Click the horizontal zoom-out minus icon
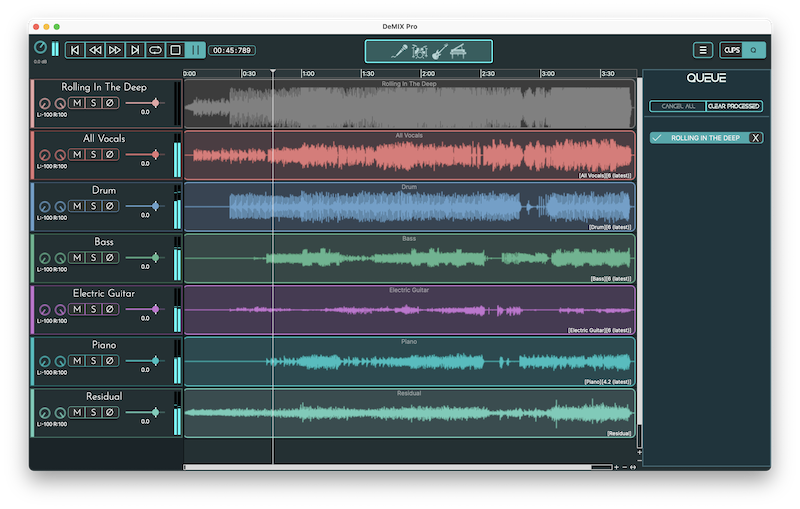This screenshot has width=800, height=509. 624,467
